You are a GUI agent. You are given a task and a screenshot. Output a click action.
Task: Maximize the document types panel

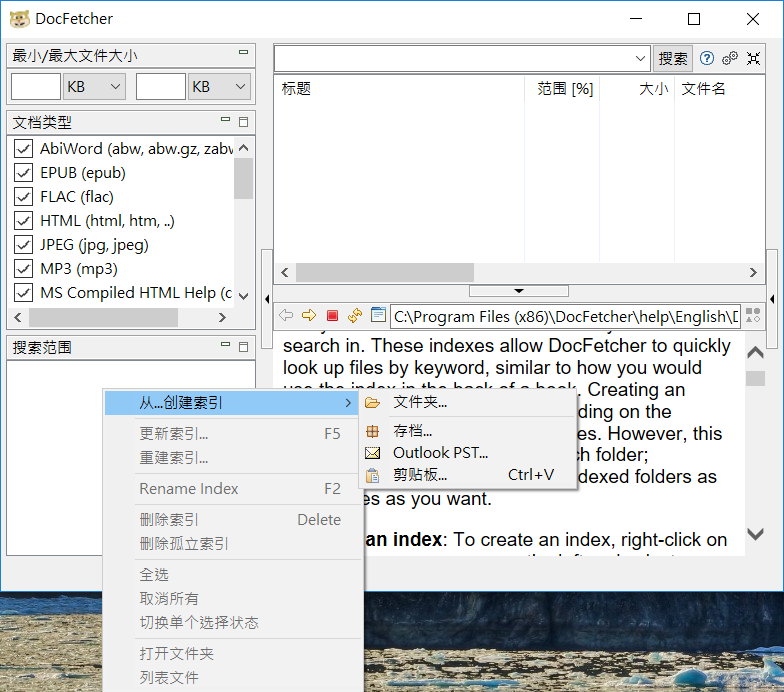[x=243, y=122]
